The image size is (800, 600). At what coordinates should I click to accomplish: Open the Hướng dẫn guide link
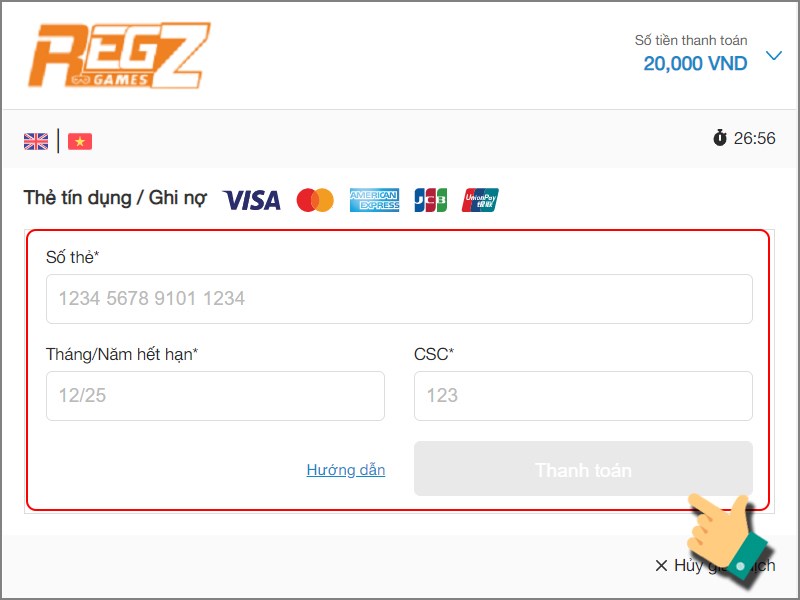point(346,470)
